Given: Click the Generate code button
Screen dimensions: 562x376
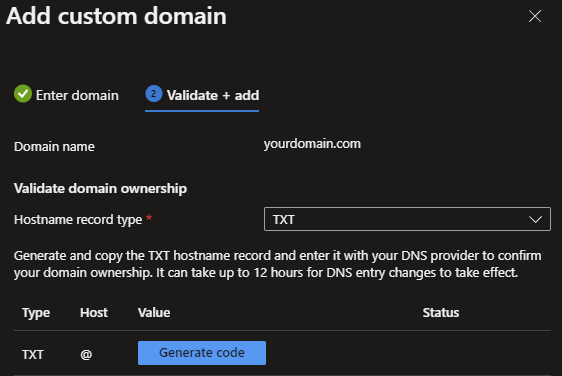Looking at the screenshot, I should [x=202, y=353].
